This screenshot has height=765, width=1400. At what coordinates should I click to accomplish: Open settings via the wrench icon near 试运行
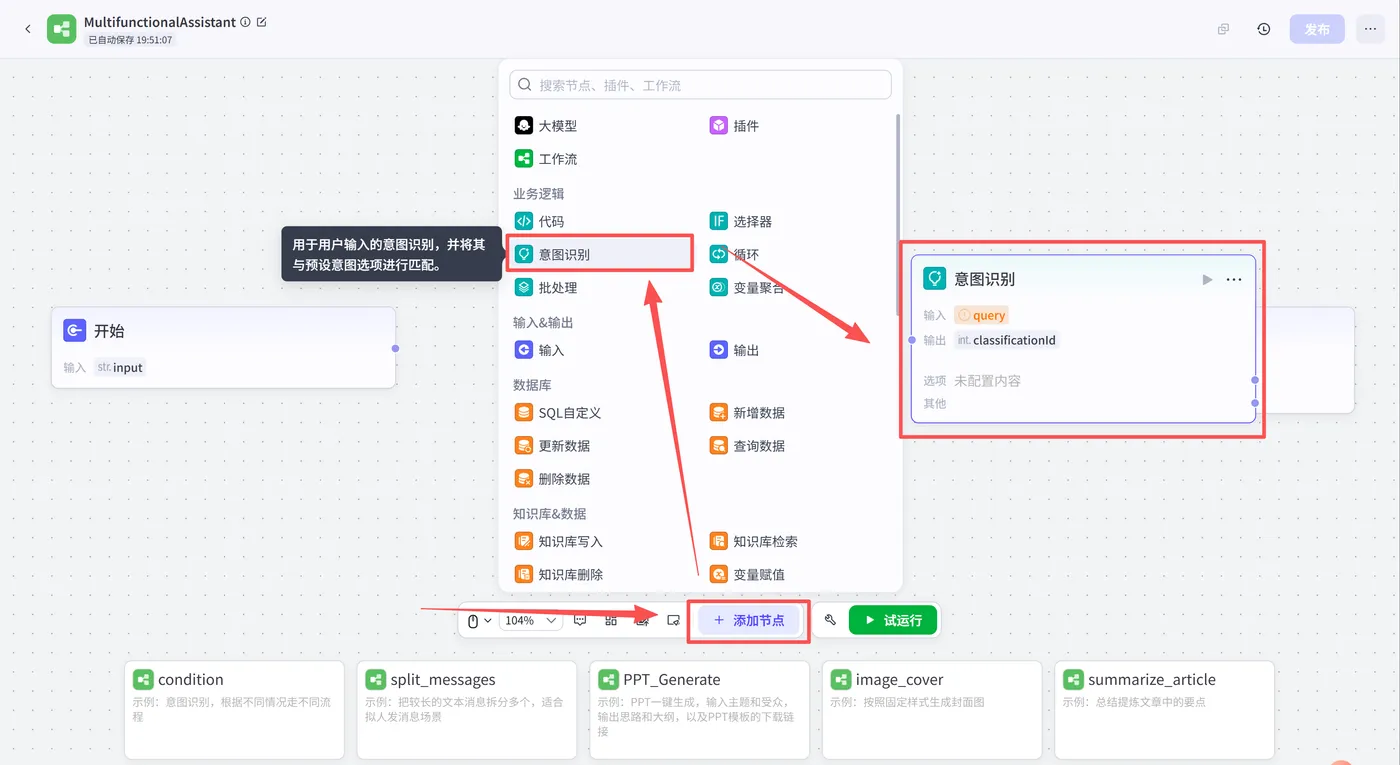829,620
